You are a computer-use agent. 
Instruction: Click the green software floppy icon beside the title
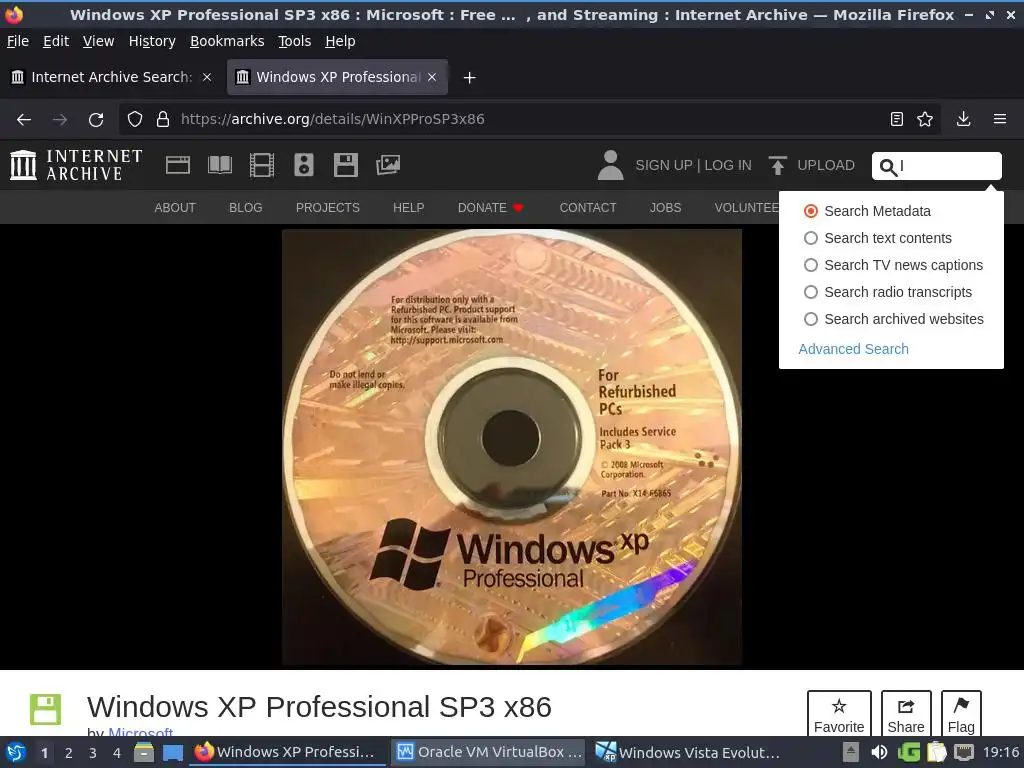(46, 709)
